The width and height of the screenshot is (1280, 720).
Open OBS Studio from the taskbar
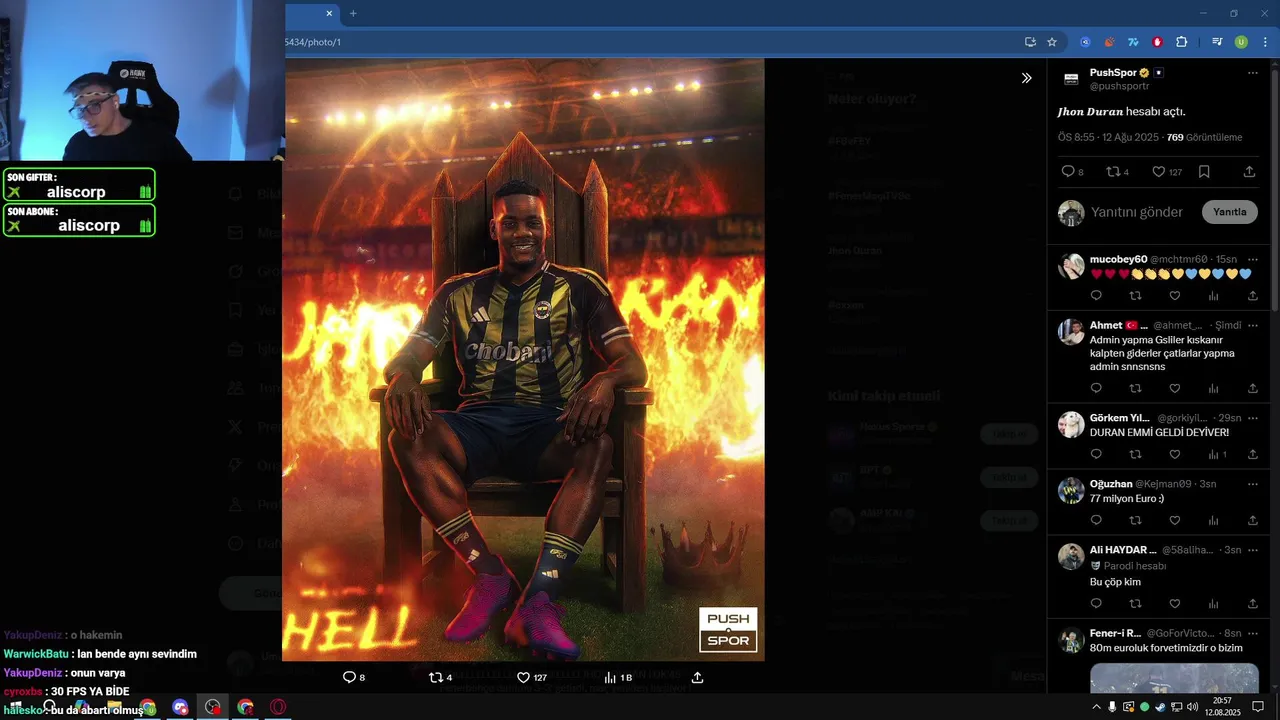click(x=213, y=707)
